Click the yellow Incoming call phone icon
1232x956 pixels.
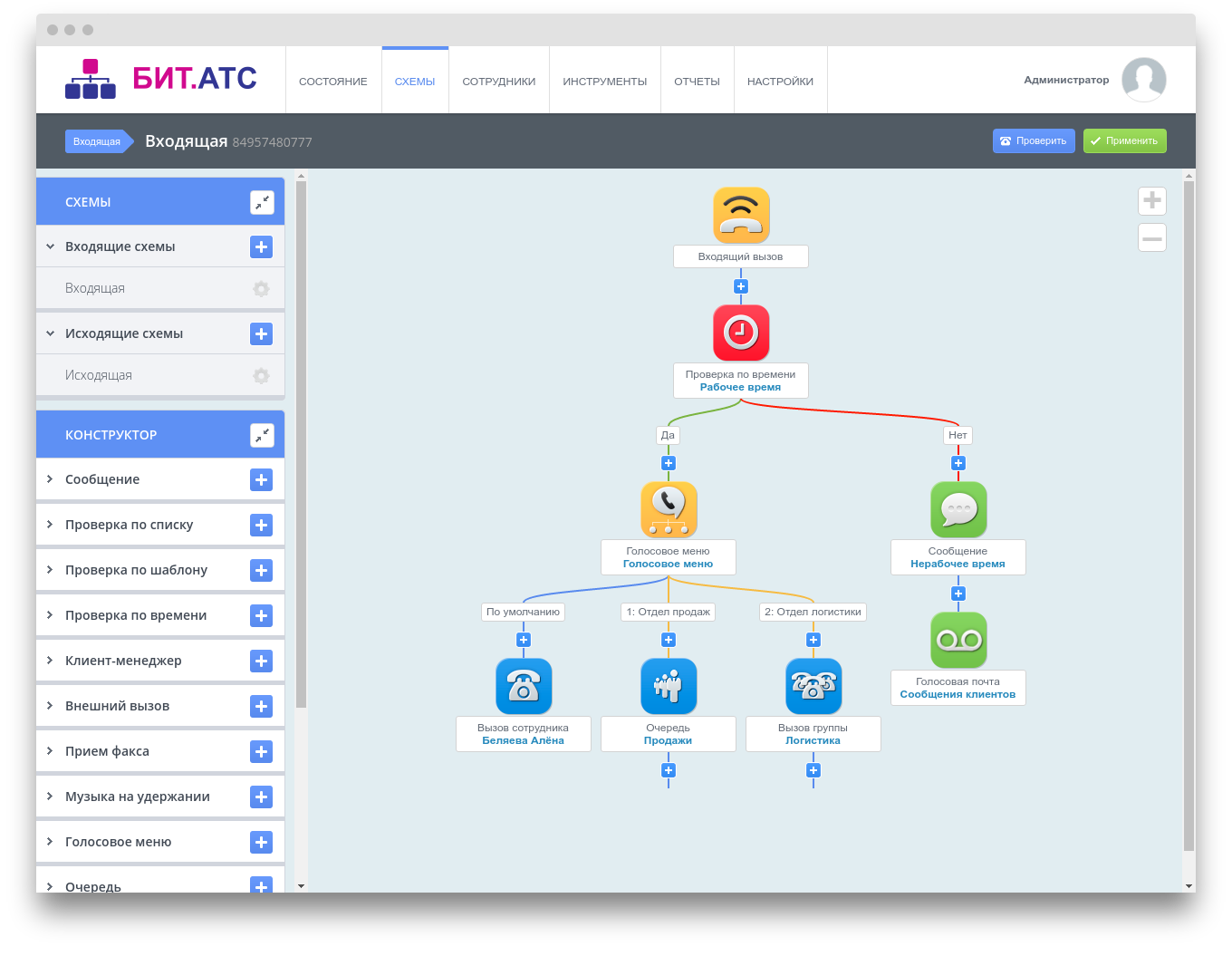(741, 216)
